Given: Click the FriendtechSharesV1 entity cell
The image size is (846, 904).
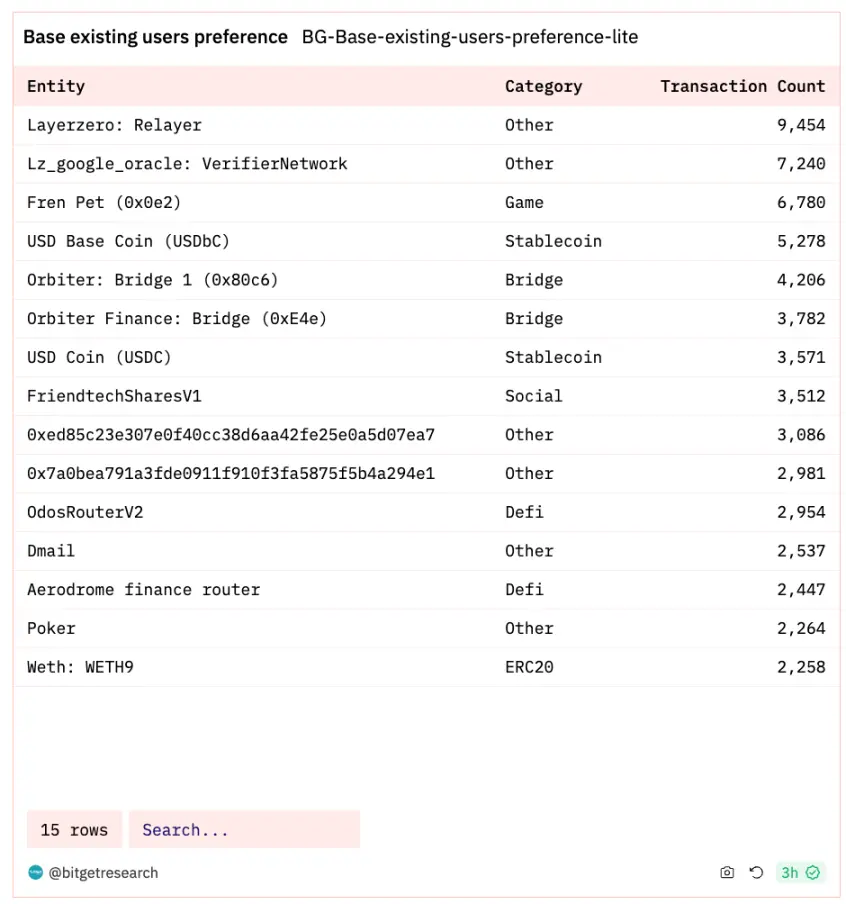Looking at the screenshot, I should (114, 396).
